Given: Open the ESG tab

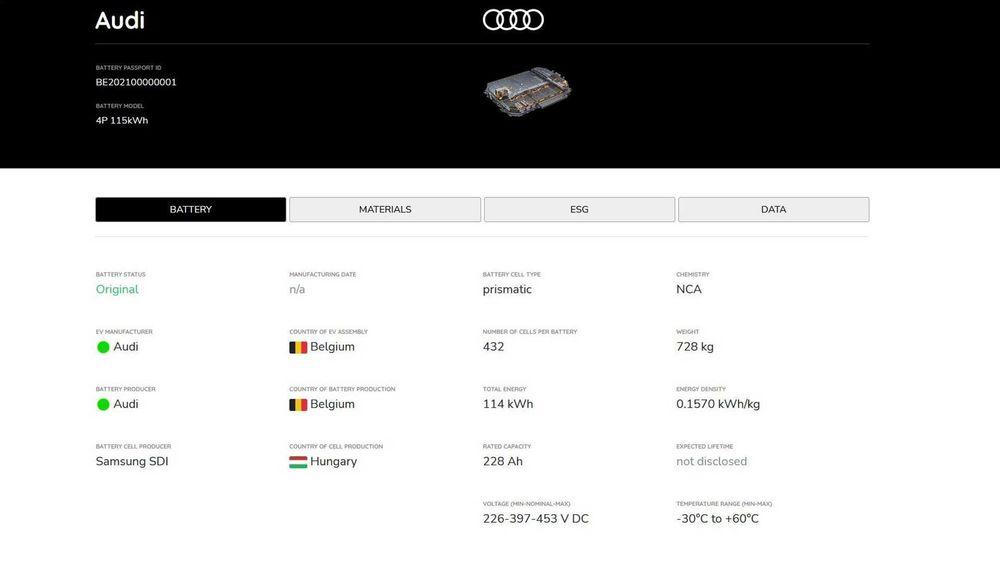Looking at the screenshot, I should pyautogui.click(x=579, y=210).
